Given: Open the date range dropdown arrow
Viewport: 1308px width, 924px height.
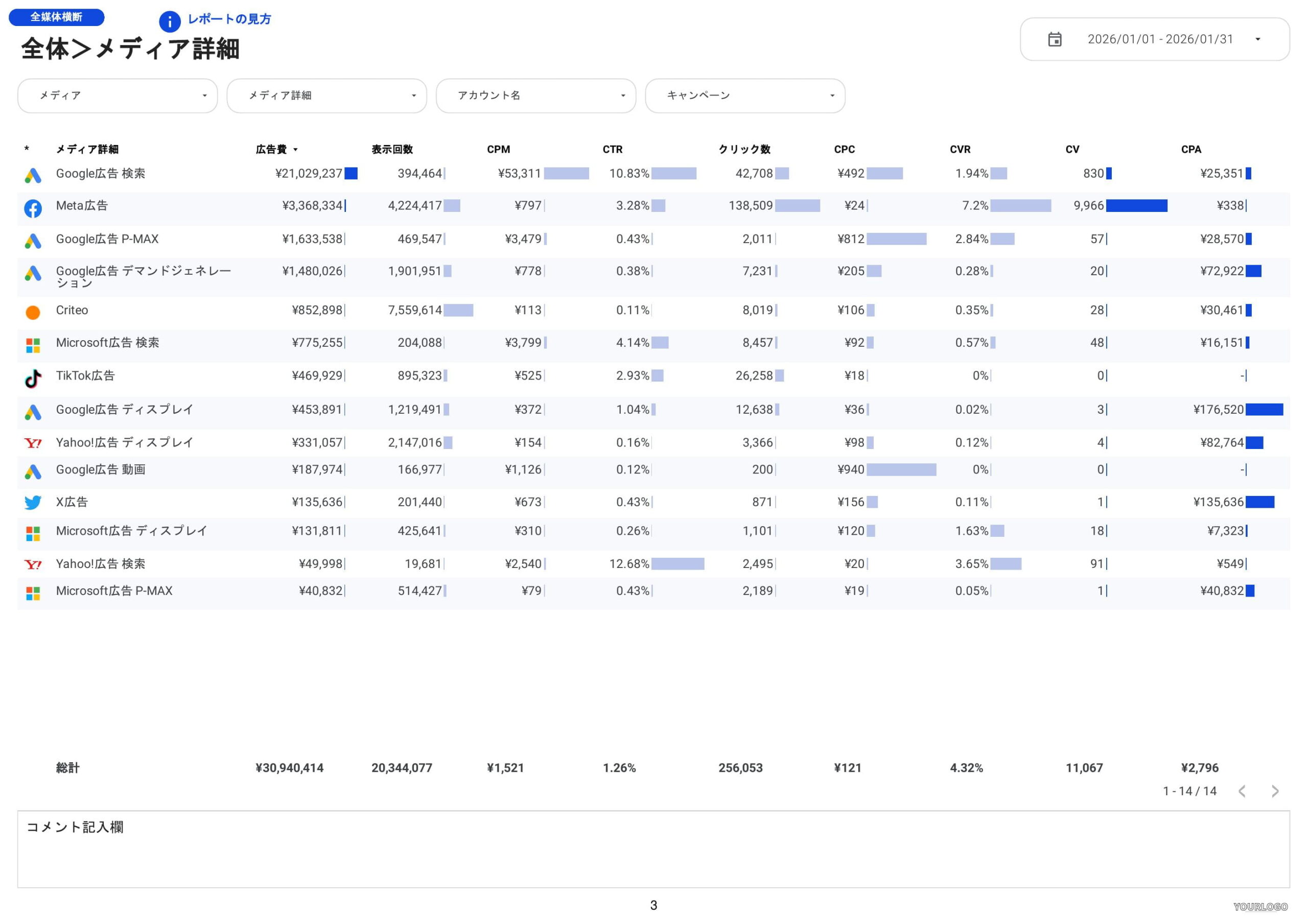Looking at the screenshot, I should pos(1257,39).
